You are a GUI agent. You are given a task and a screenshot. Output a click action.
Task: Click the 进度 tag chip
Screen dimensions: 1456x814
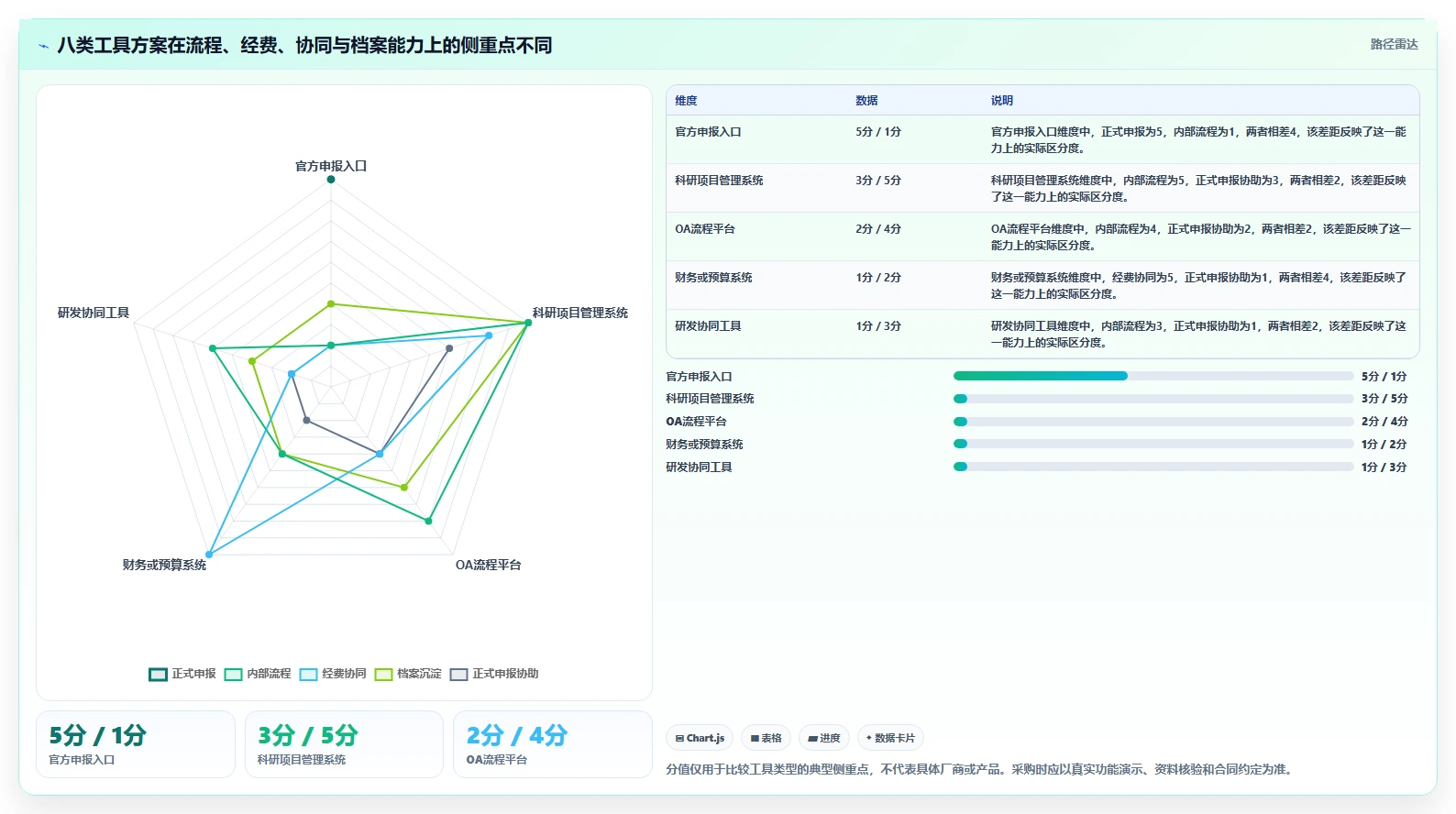click(823, 738)
